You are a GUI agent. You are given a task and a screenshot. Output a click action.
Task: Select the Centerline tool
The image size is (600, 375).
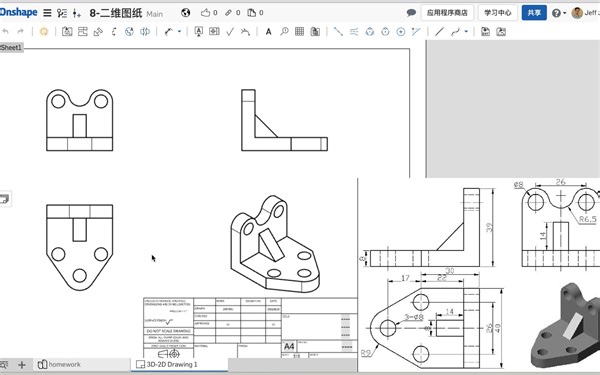pyautogui.click(x=338, y=31)
